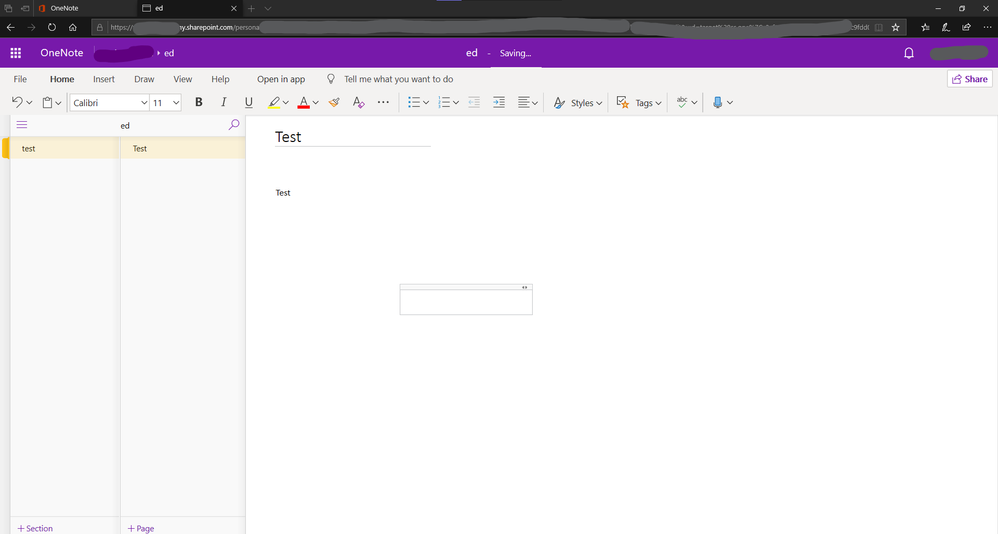This screenshot has width=998, height=534.
Task: Expand the Dictate options dropdown arrow
Action: point(730,102)
